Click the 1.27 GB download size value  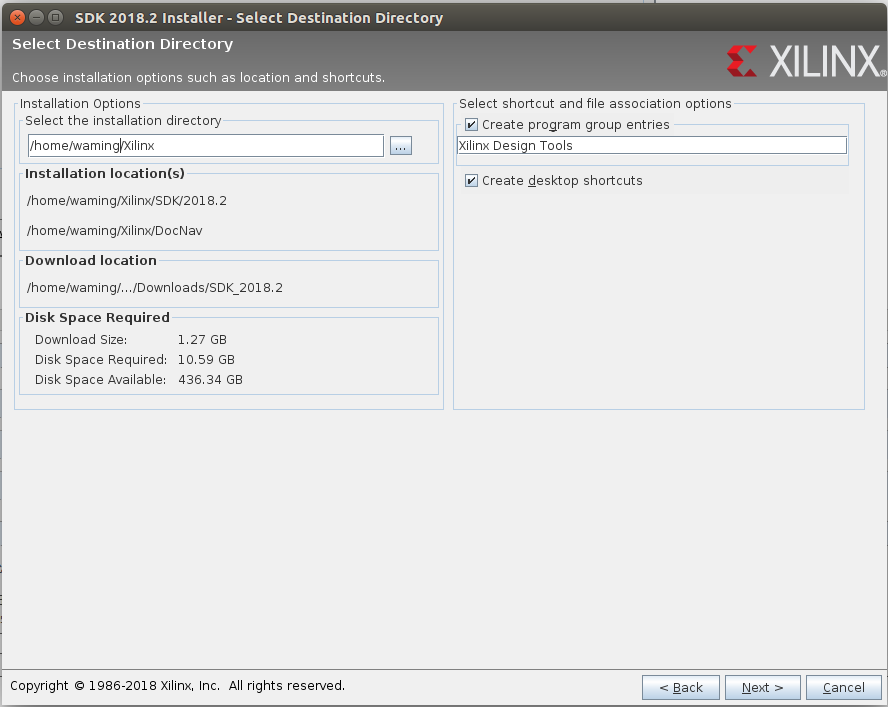tap(202, 339)
